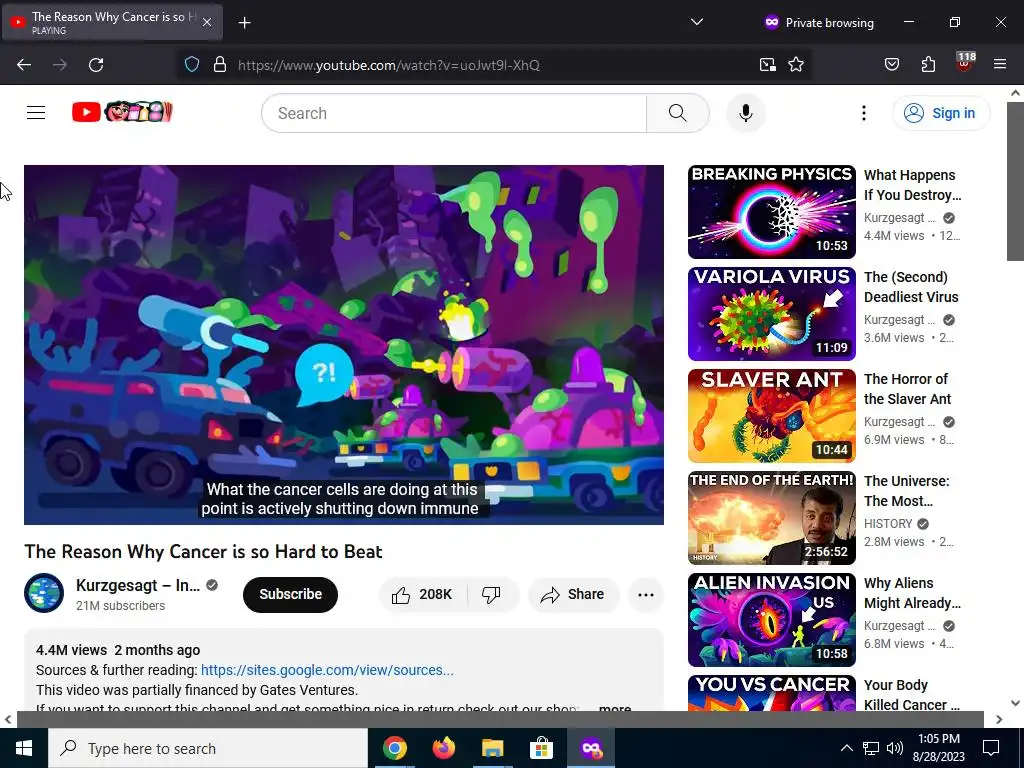Open Windows notification center
Screen dimensions: 1024x768
991,748
